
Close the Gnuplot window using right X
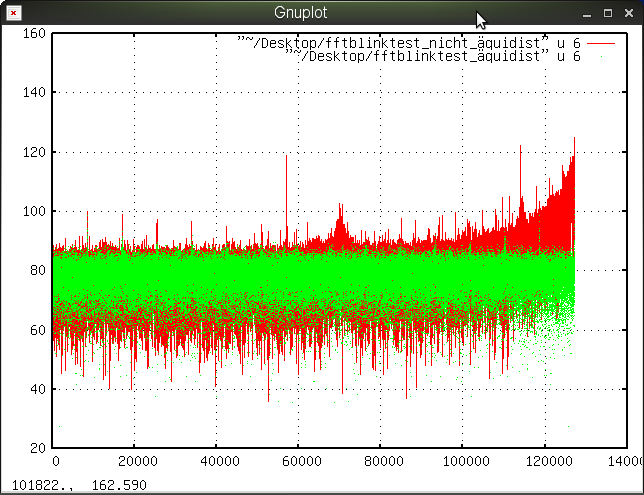(628, 13)
